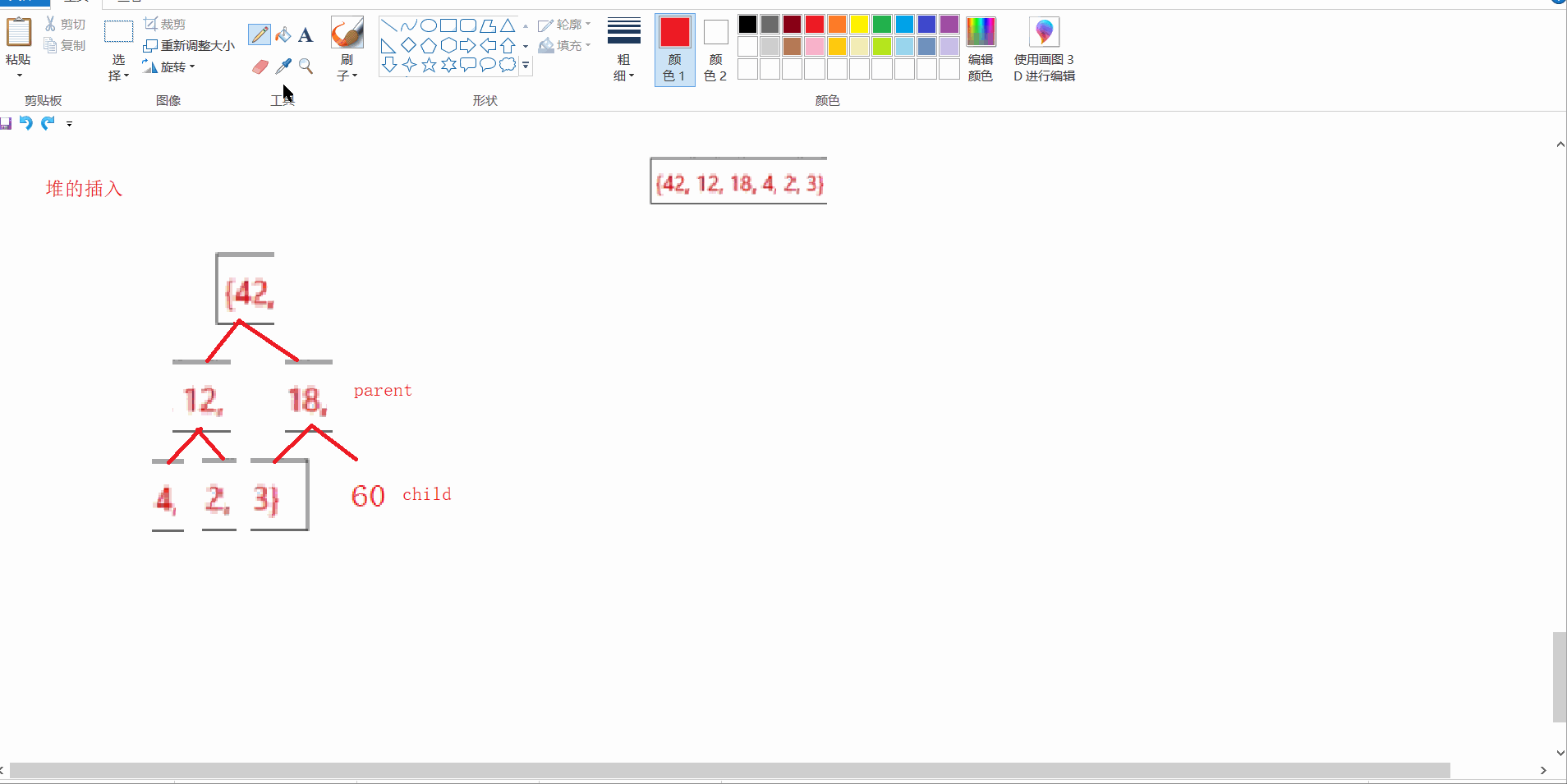Click the vertical scrollbar down arrow

pyautogui.click(x=1560, y=753)
